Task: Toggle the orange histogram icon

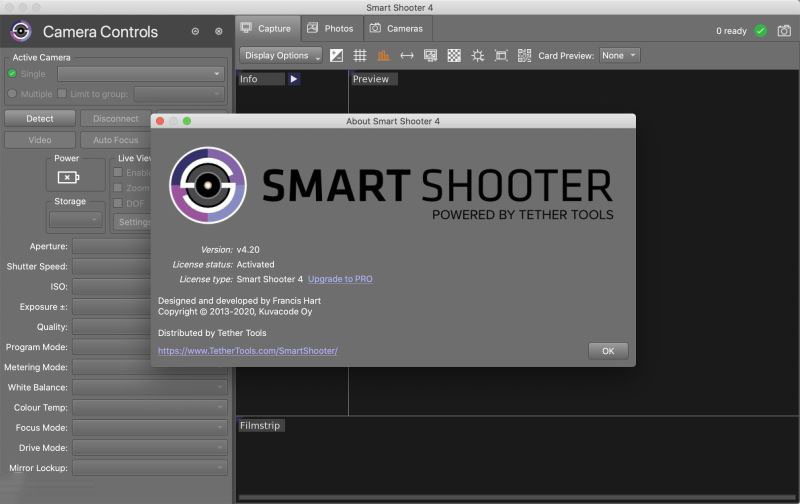Action: pos(383,56)
